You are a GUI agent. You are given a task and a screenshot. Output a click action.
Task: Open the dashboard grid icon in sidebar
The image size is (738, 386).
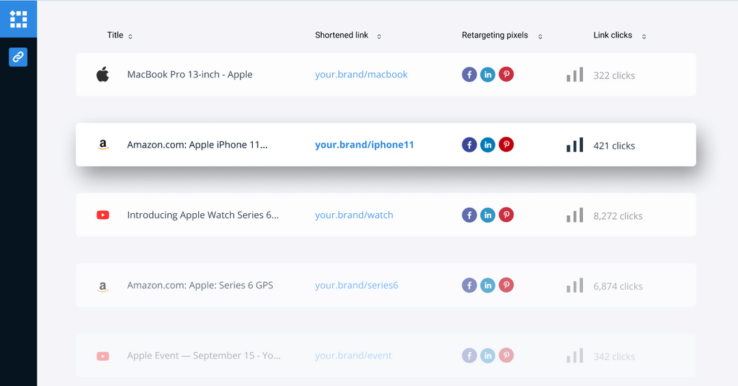18,19
